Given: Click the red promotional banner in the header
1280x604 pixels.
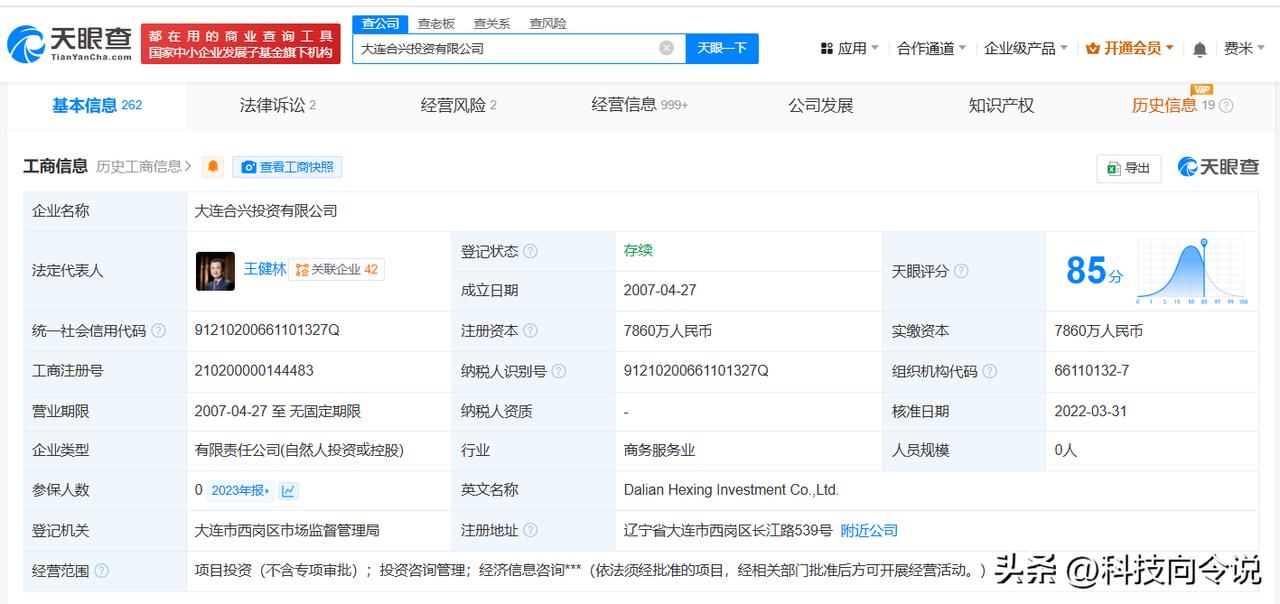Looking at the screenshot, I should tap(240, 44).
